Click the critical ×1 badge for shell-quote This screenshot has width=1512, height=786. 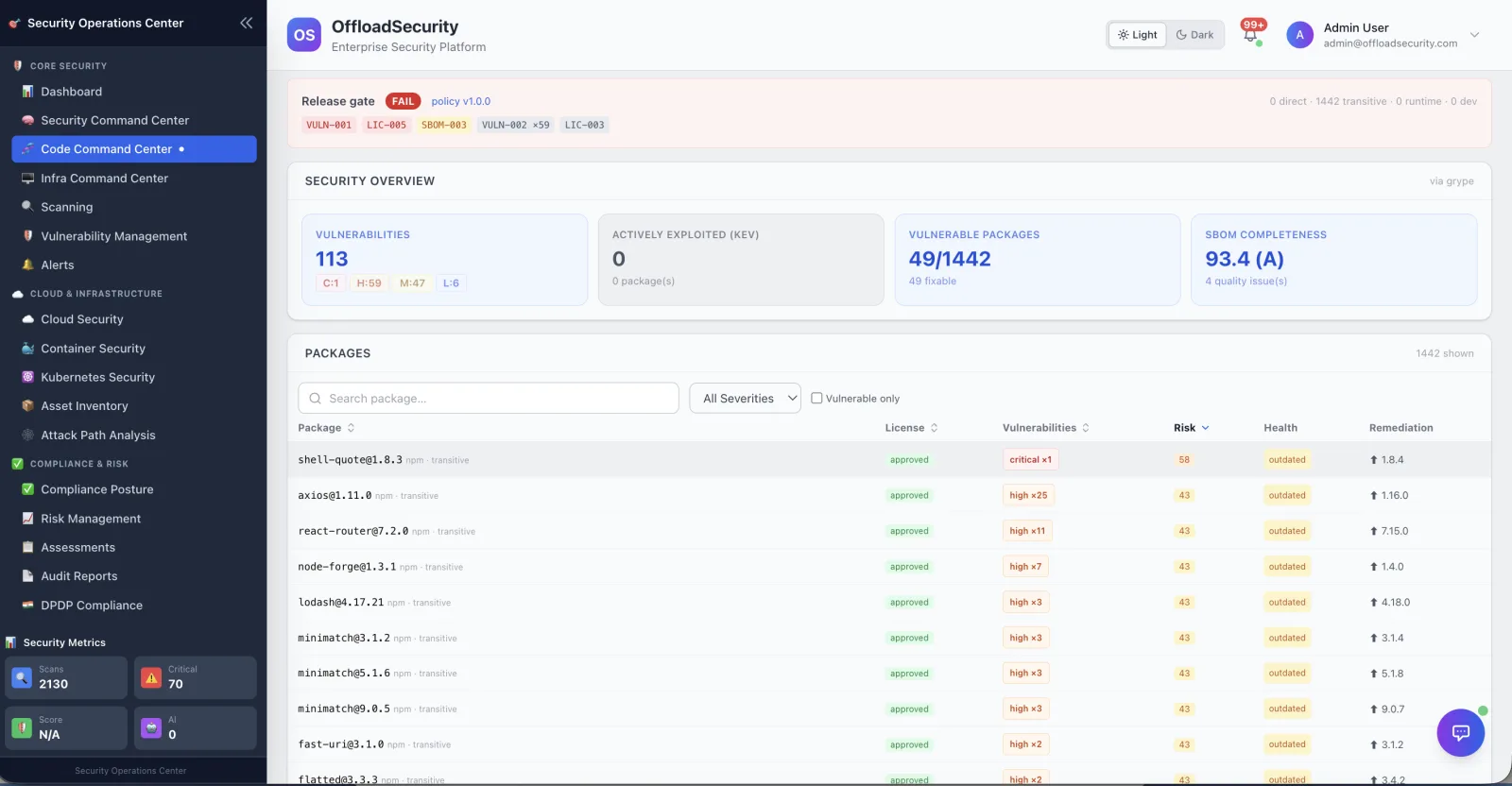pos(1030,460)
